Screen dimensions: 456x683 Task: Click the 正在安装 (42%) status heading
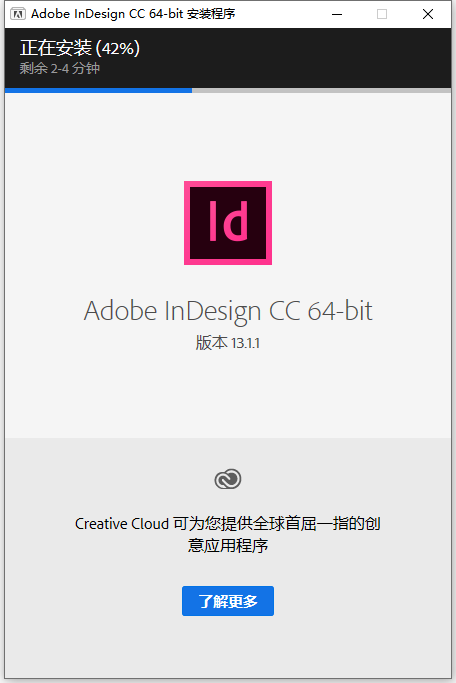80,48
